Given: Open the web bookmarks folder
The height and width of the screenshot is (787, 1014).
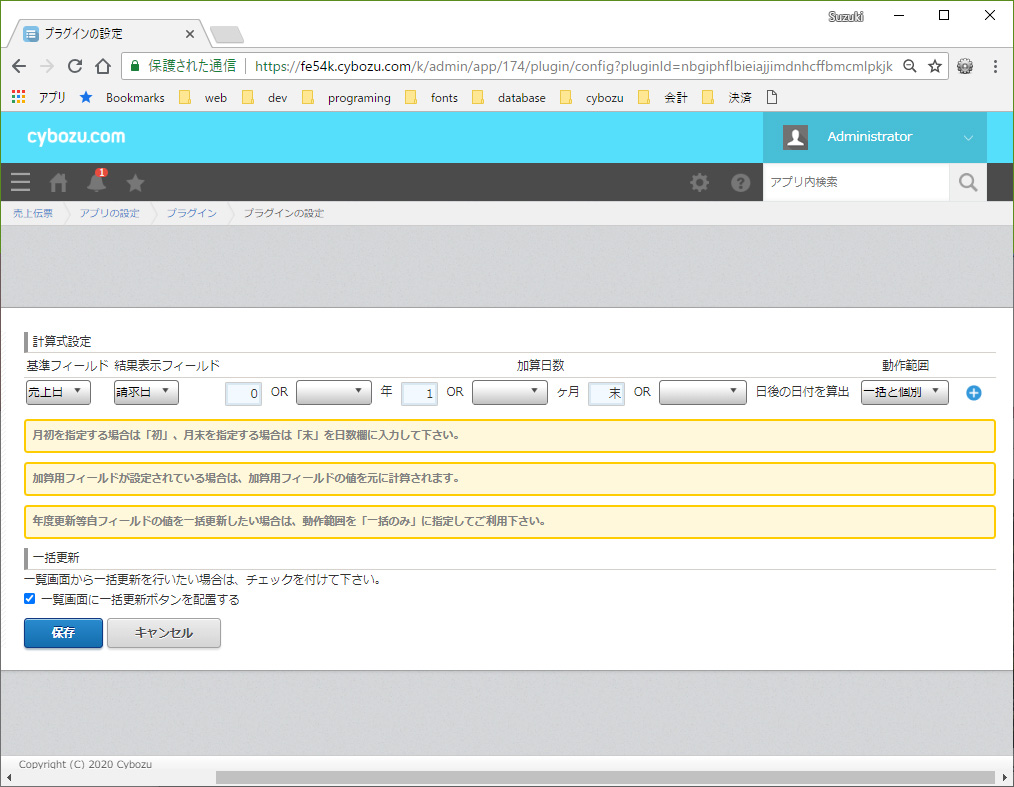Looking at the screenshot, I should (x=203, y=98).
